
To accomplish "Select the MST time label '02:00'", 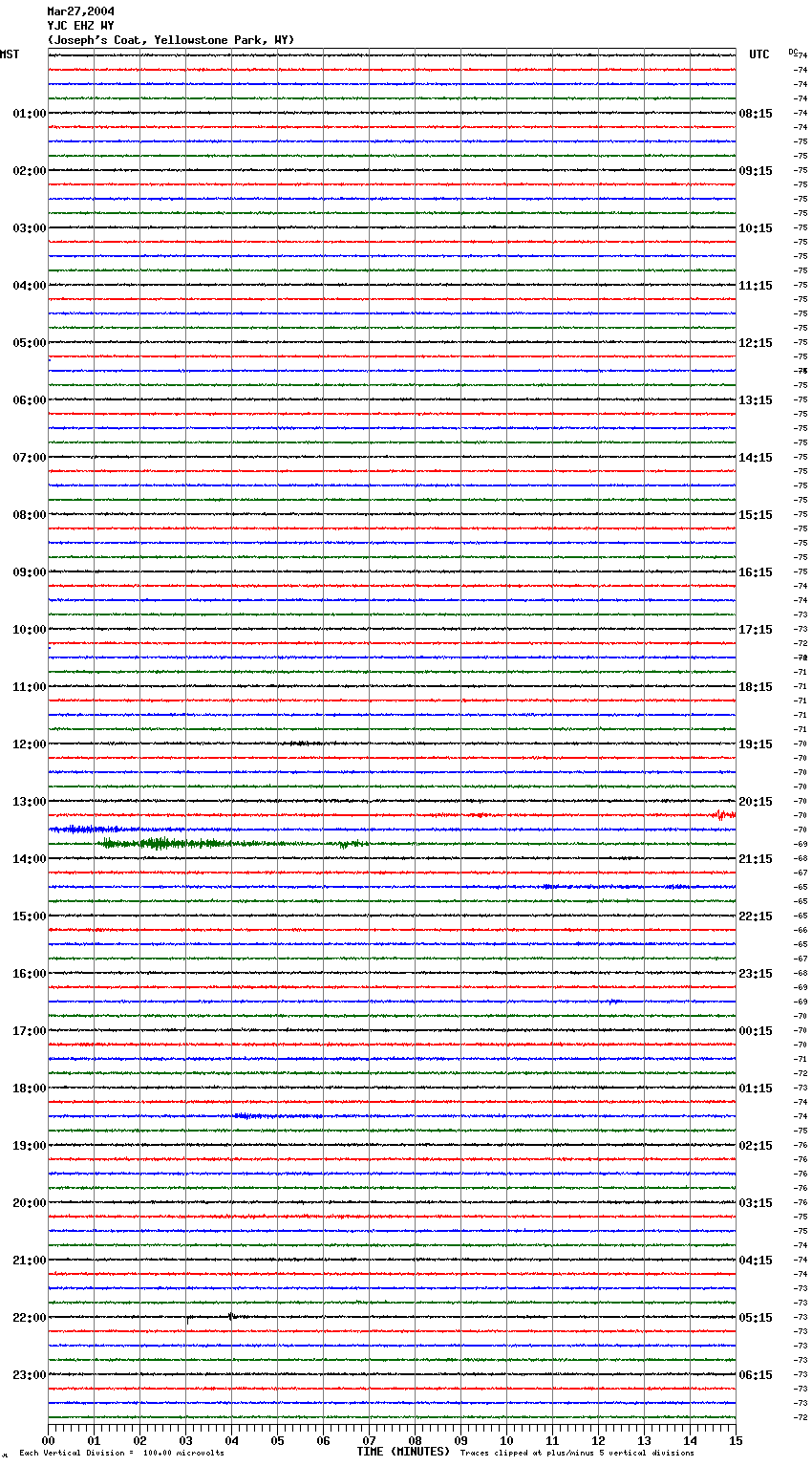I will (x=30, y=171).
